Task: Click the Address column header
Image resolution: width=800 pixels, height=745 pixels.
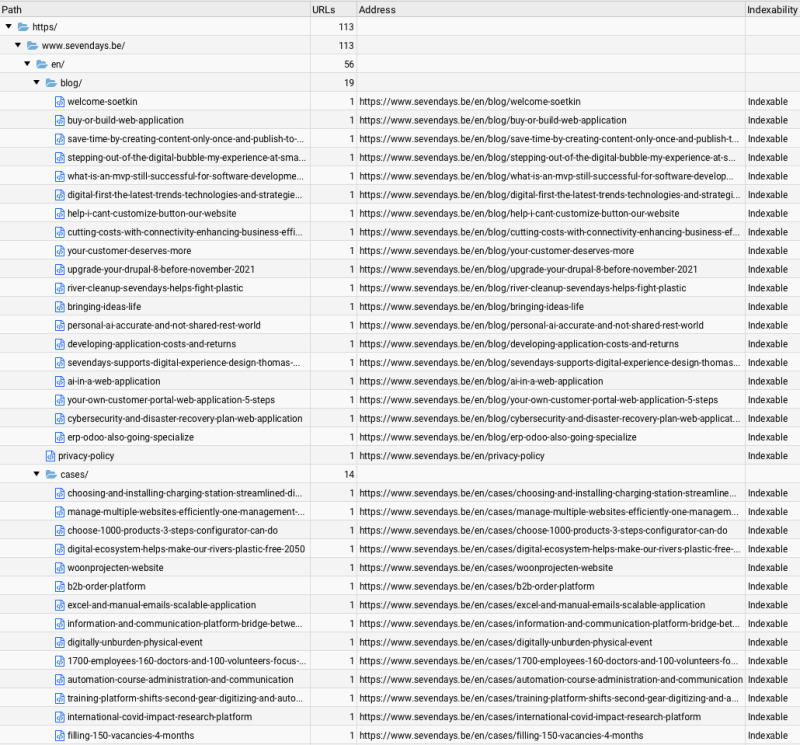Action: tap(550, 9)
